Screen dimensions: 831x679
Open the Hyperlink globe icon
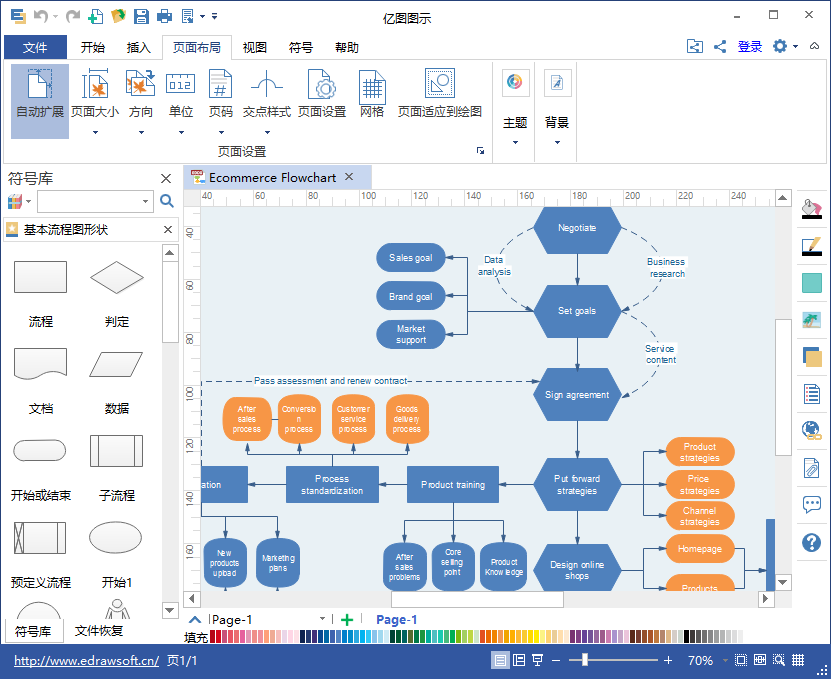click(x=811, y=430)
